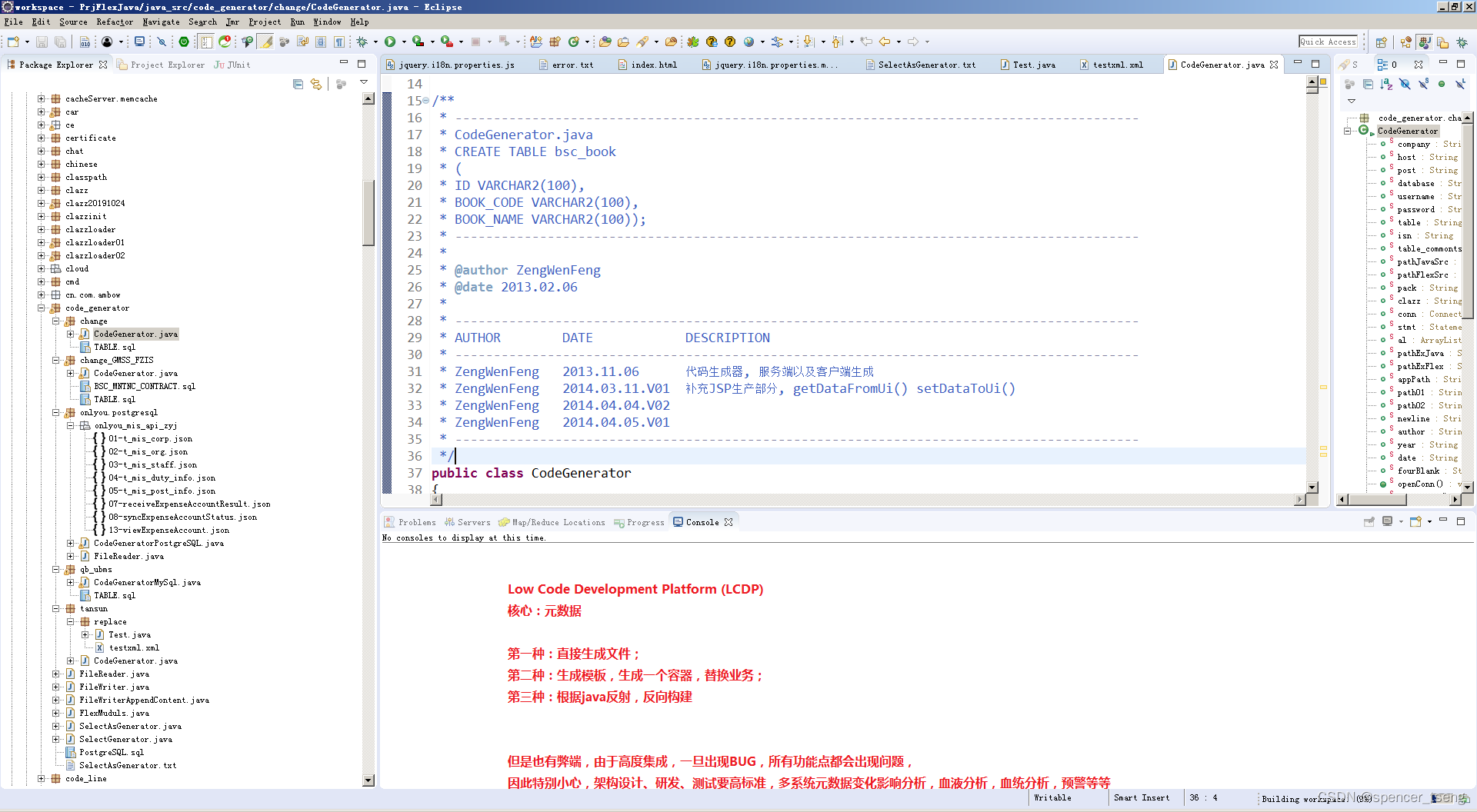1477x812 pixels.
Task: Toggle Link with Editor in Package Explorer
Action: [x=316, y=85]
